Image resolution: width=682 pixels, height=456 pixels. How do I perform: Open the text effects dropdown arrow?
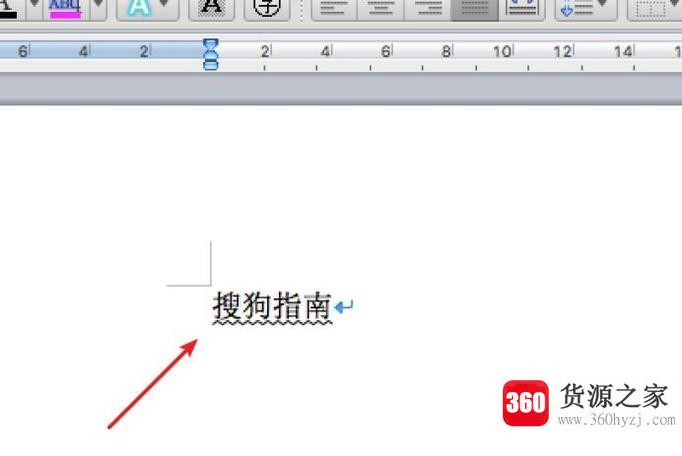point(164,6)
